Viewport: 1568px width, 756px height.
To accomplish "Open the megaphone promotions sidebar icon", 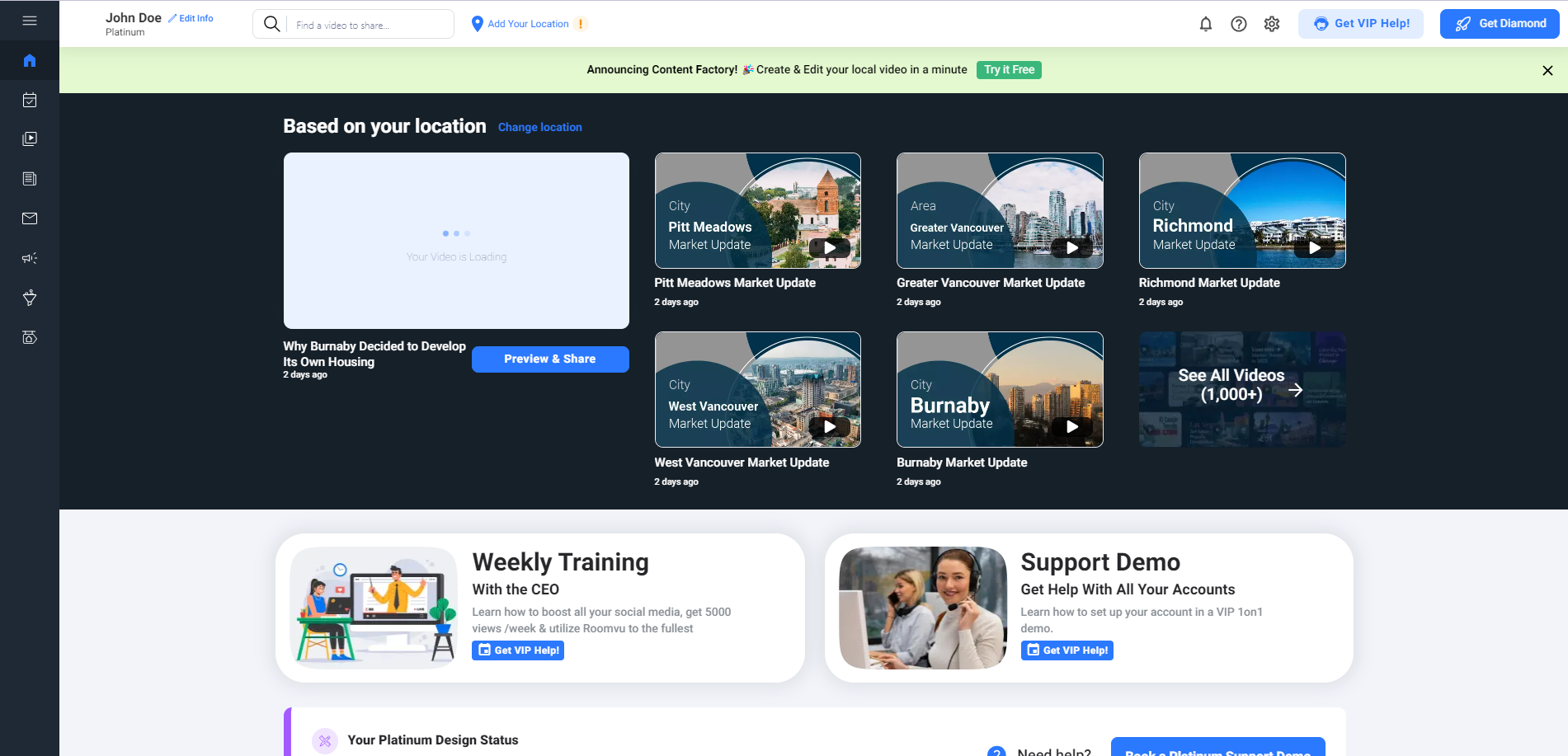I will (30, 258).
